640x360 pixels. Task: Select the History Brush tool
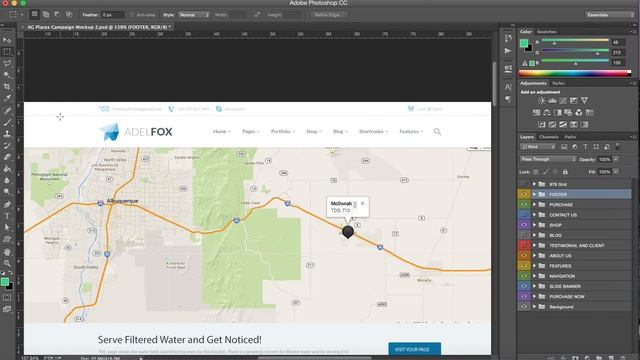(7, 145)
